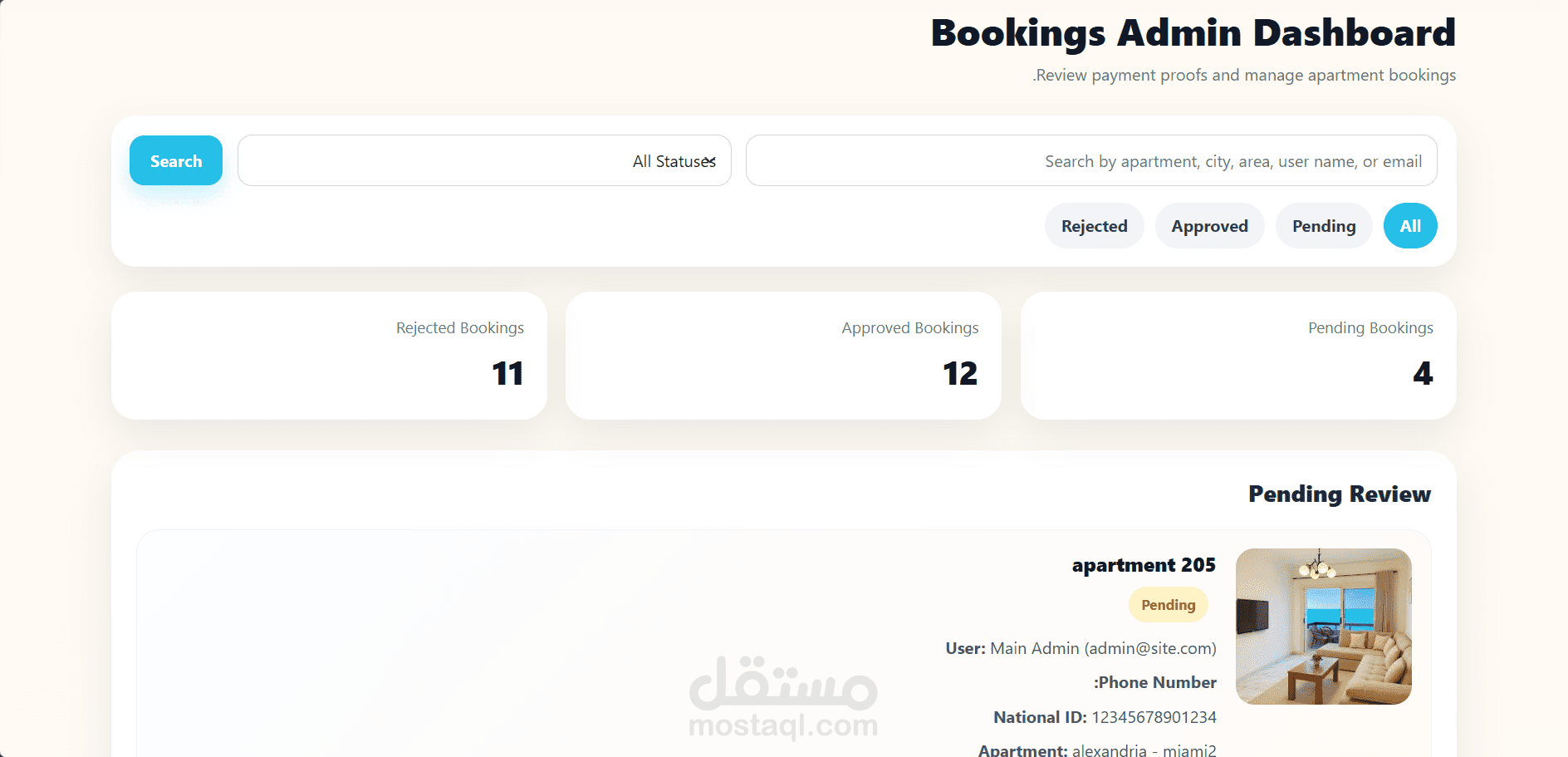
Task: Click the Review payment proofs subtitle
Action: [x=1244, y=76]
